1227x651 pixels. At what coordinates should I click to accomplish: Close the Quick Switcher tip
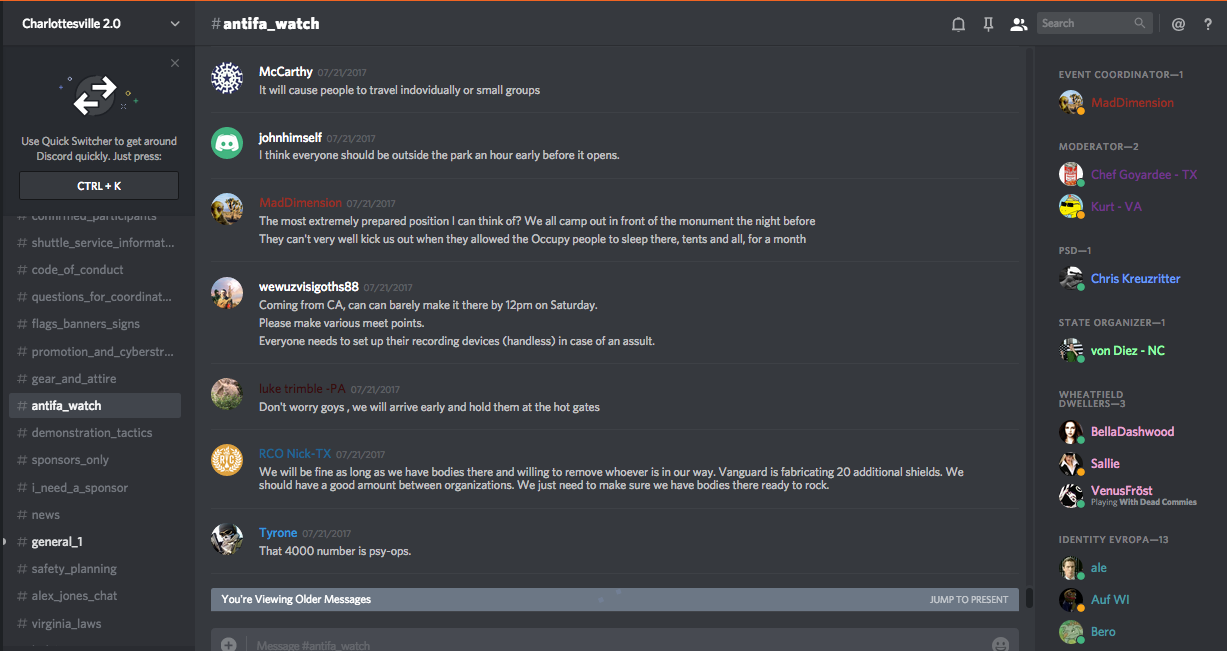click(x=175, y=63)
